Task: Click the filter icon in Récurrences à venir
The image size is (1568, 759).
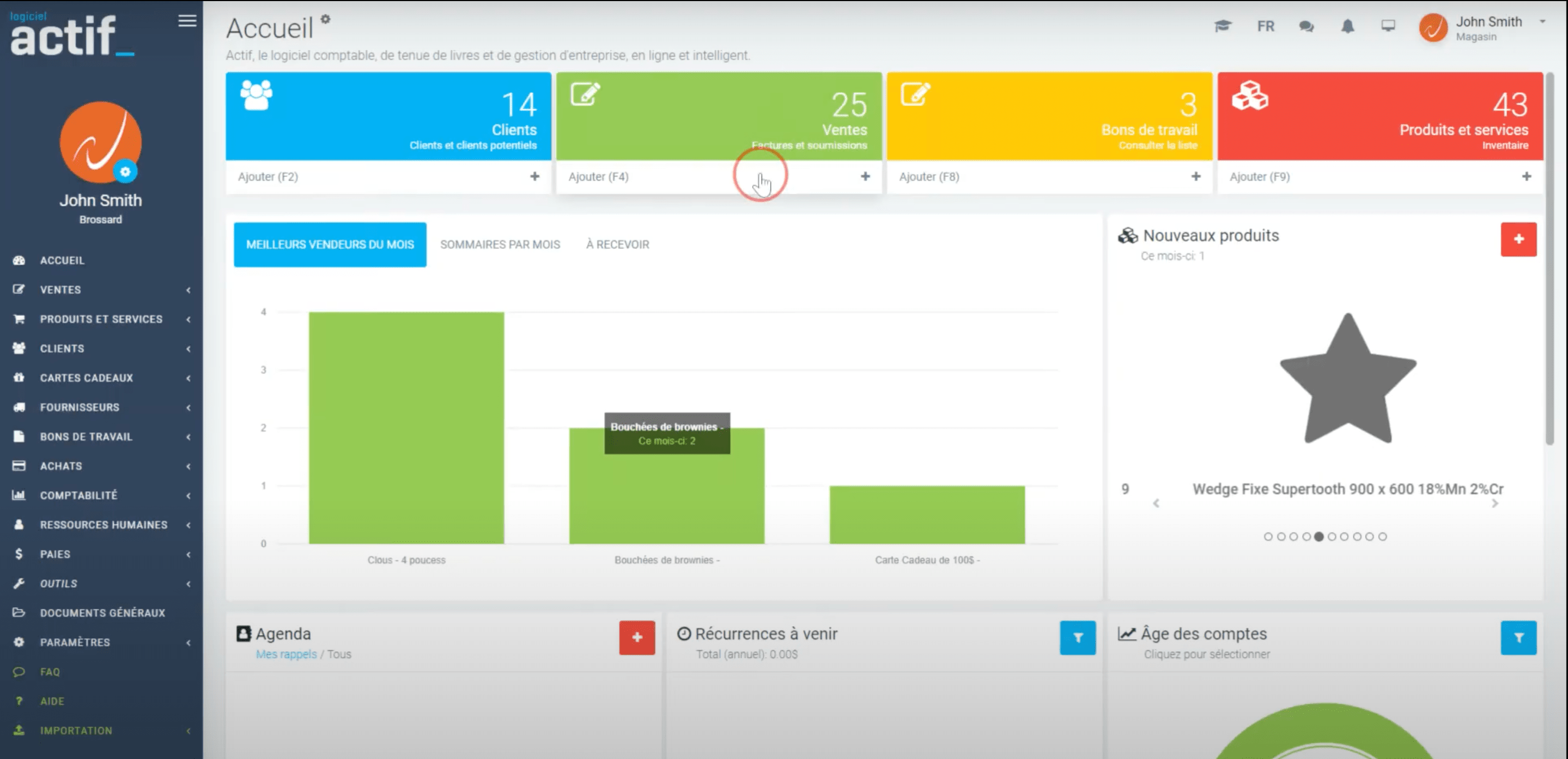Action: 1078,638
